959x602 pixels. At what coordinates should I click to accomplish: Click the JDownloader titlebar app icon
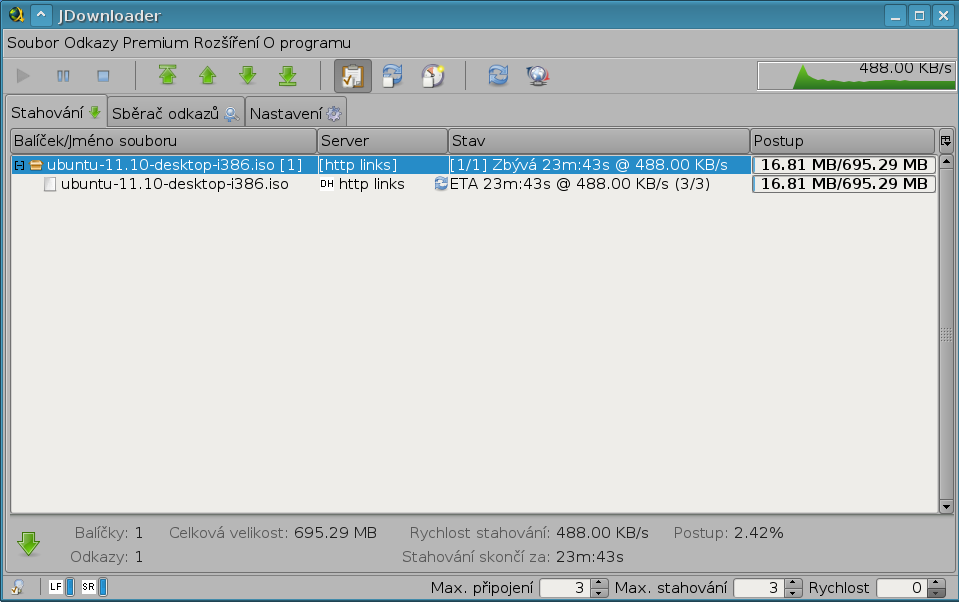pos(17,15)
